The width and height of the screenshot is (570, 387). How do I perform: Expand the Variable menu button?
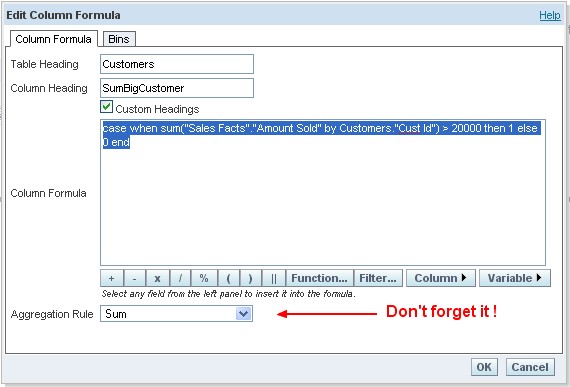tap(515, 278)
